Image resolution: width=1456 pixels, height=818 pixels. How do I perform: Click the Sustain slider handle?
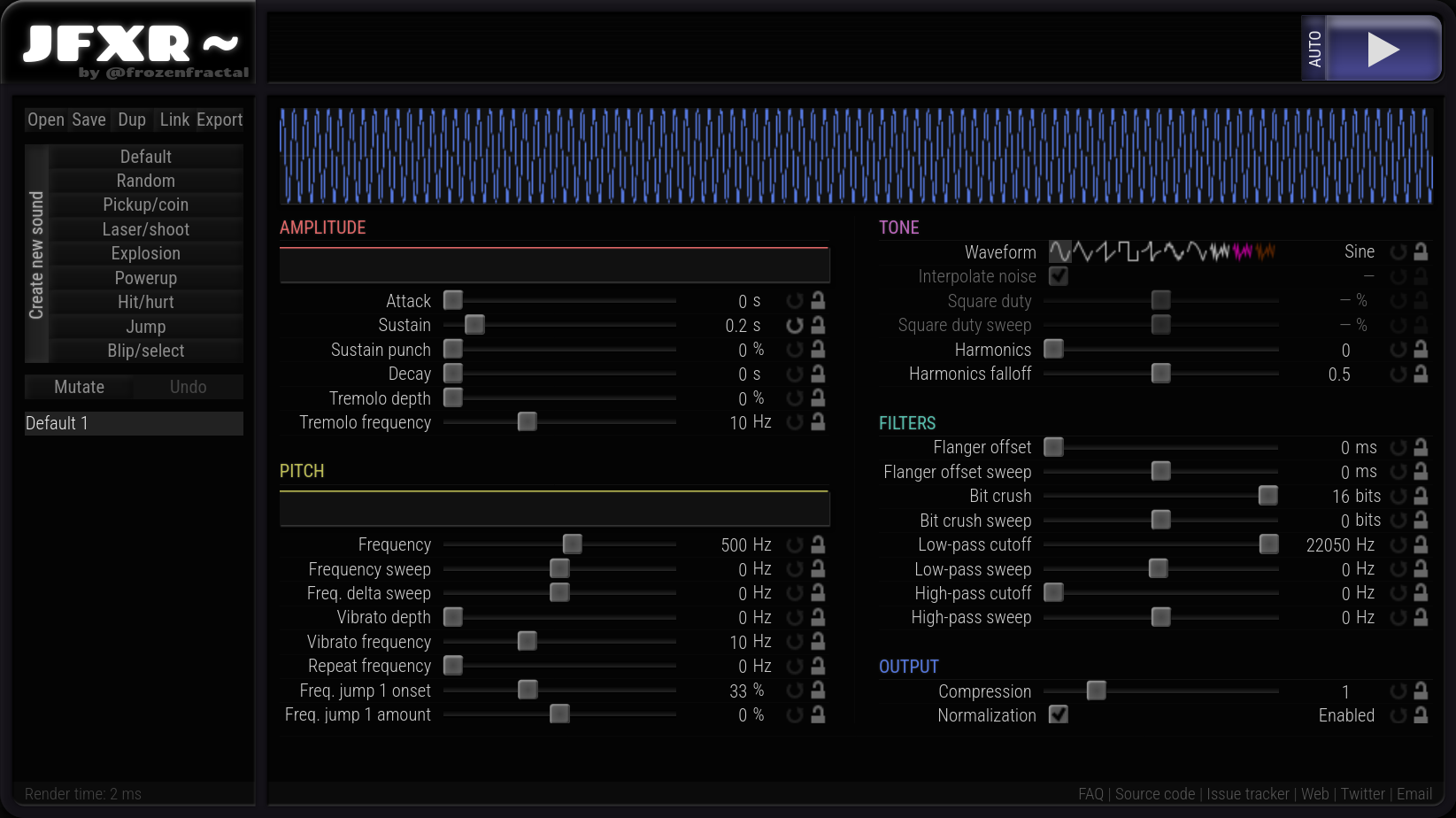coord(474,325)
